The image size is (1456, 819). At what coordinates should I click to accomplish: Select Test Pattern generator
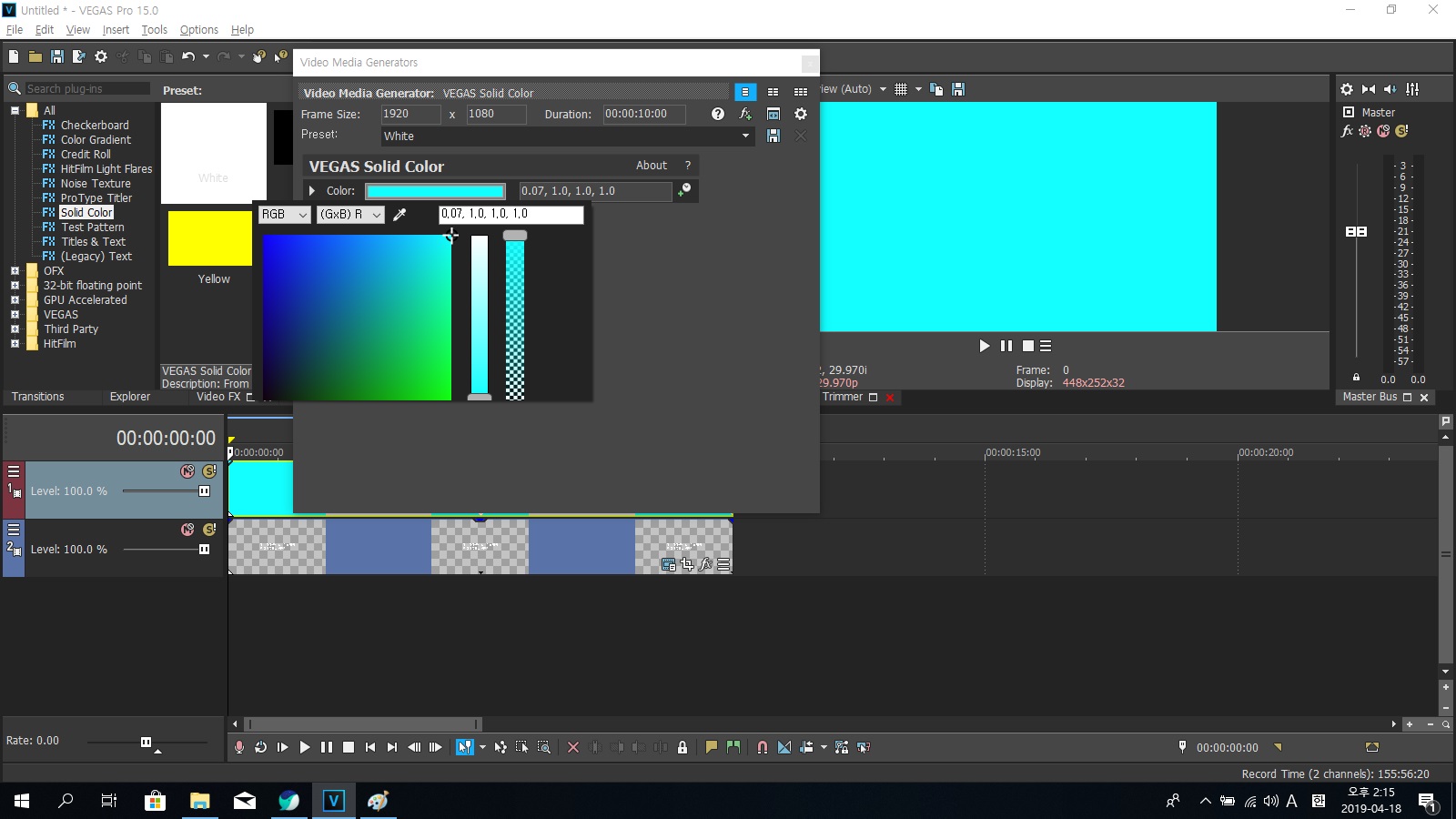pyautogui.click(x=92, y=227)
